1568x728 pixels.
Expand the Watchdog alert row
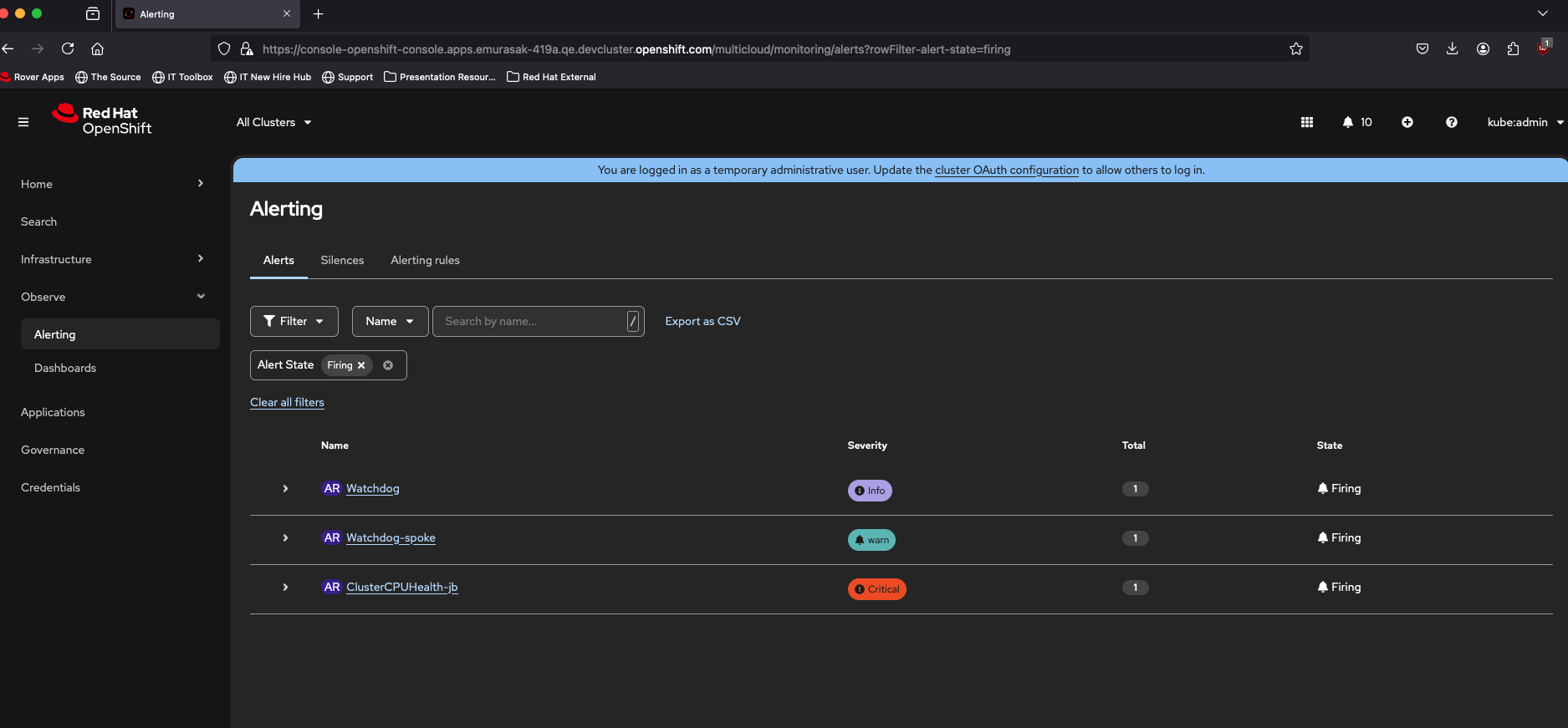pos(285,489)
